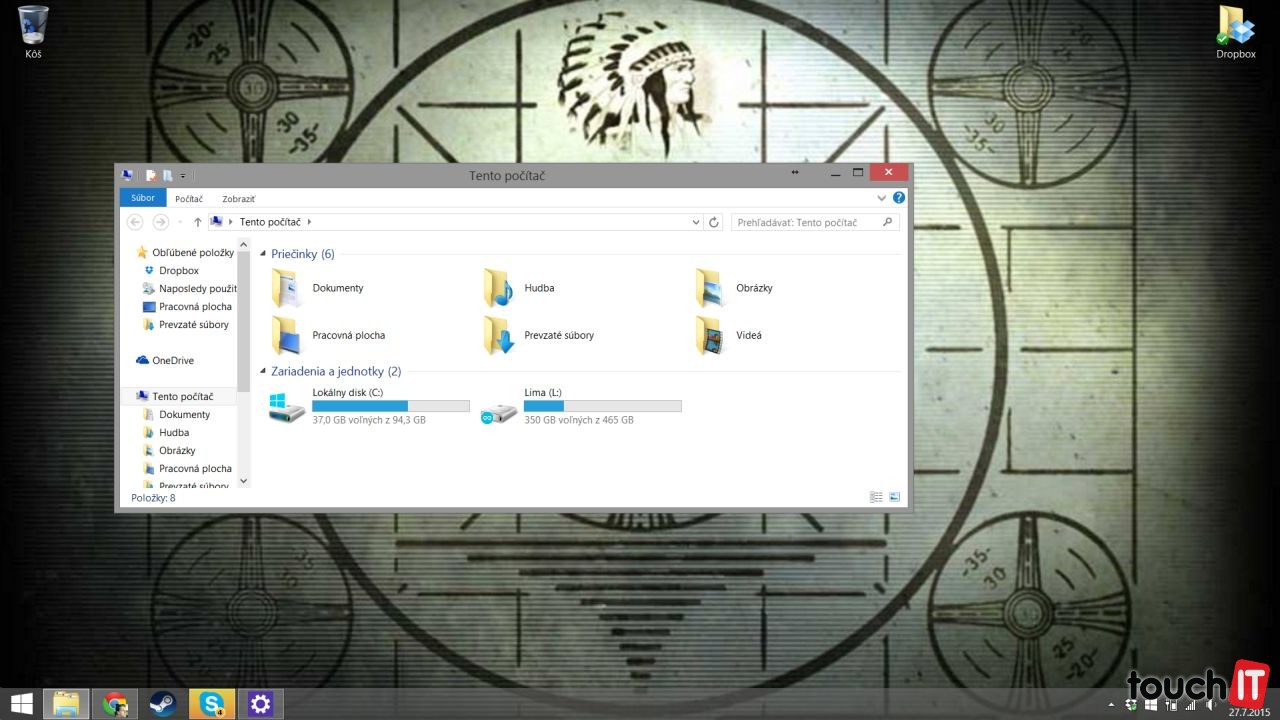
Task: Click the Properties quick access toolbar icon
Action: 151,175
